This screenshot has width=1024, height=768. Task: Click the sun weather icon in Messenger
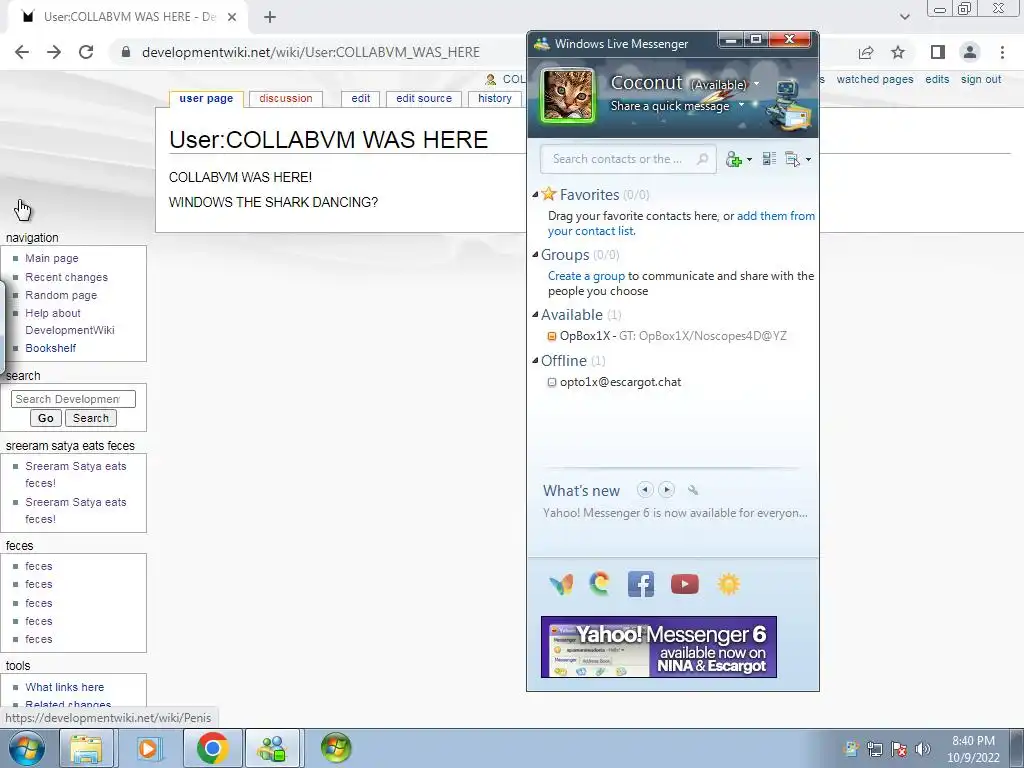tap(728, 584)
